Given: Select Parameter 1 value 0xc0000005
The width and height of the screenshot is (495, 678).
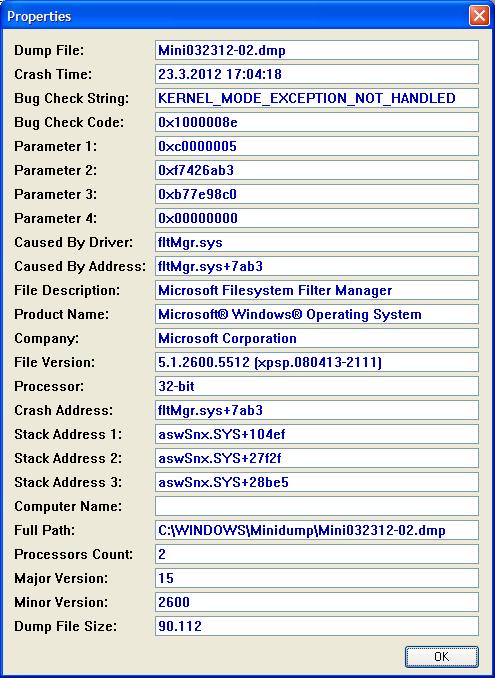Looking at the screenshot, I should 317,146.
